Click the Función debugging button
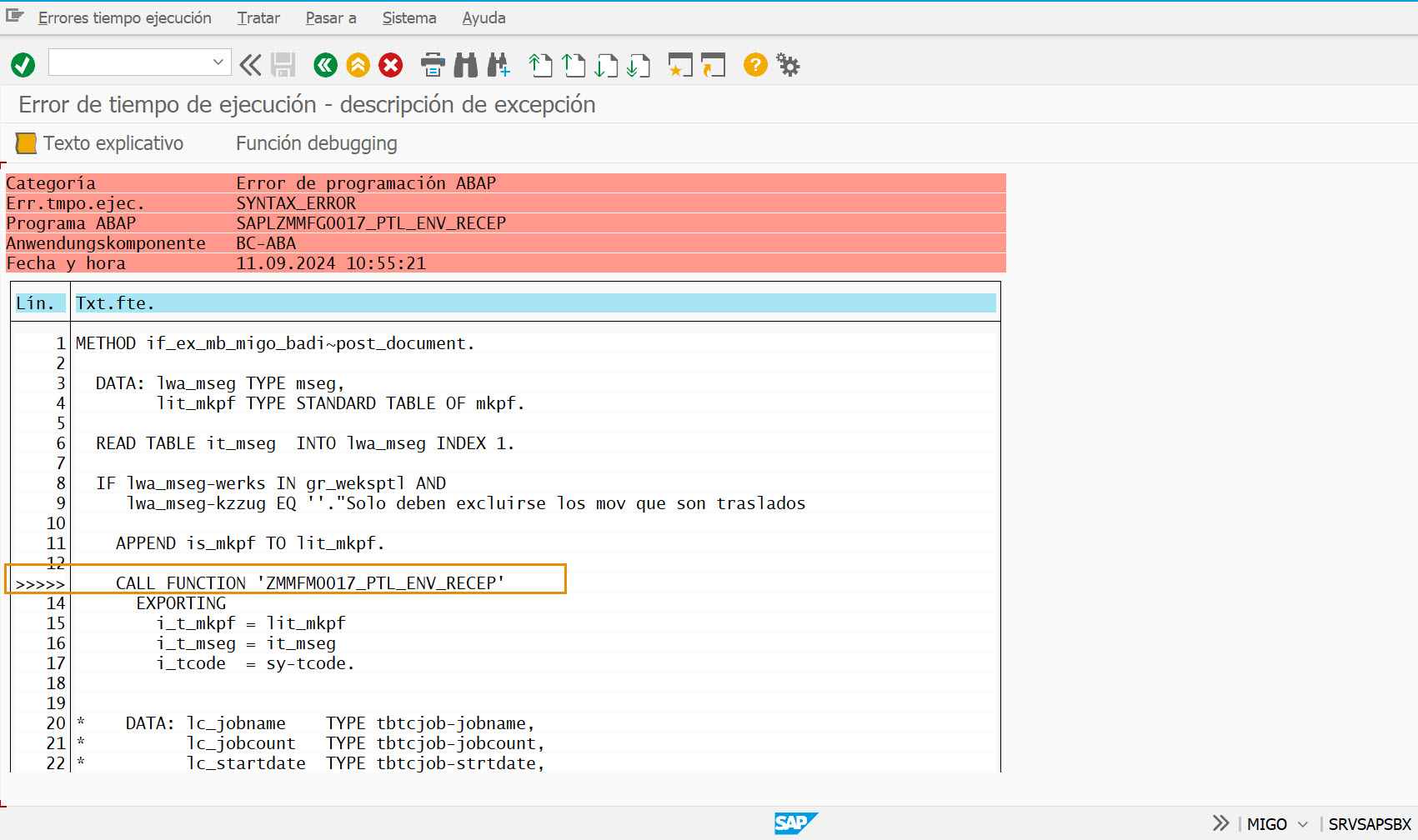The height and width of the screenshot is (840, 1418). click(x=316, y=143)
